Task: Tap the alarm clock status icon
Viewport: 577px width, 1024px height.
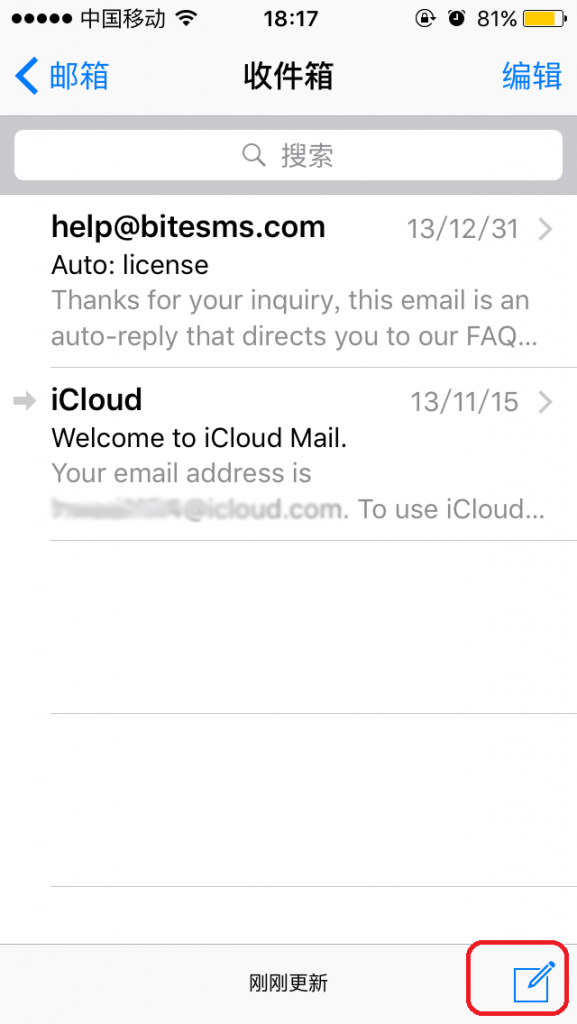Action: pos(457,19)
